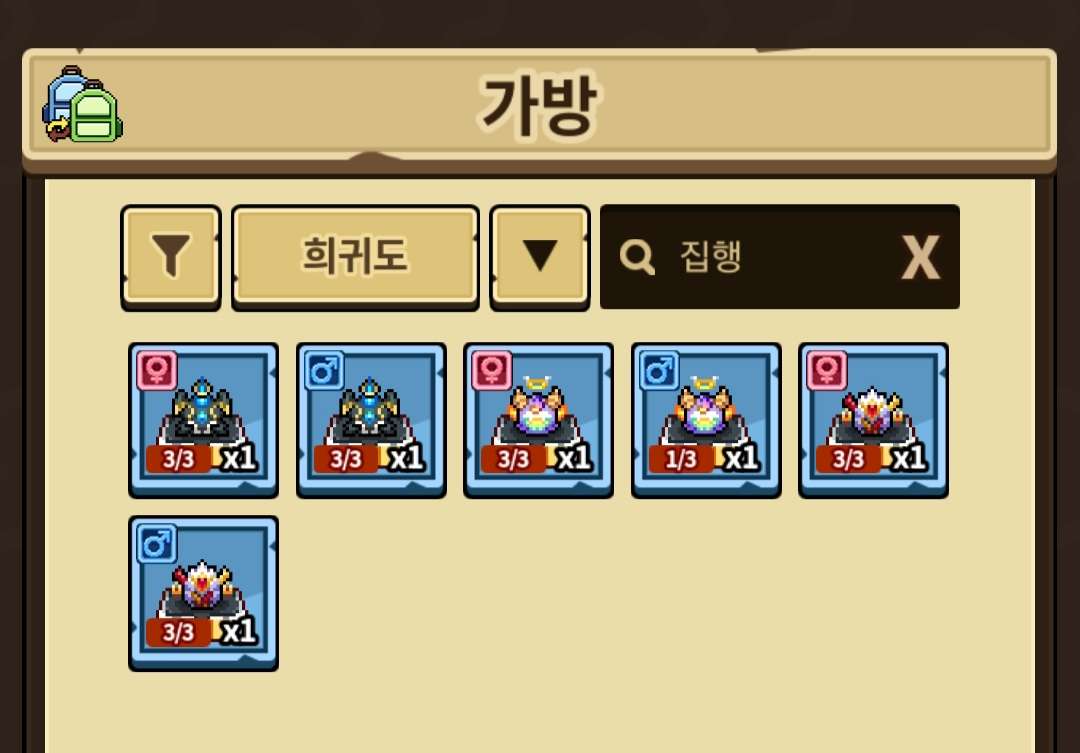
Task: Toggle sort order with the down triangle
Action: point(540,257)
